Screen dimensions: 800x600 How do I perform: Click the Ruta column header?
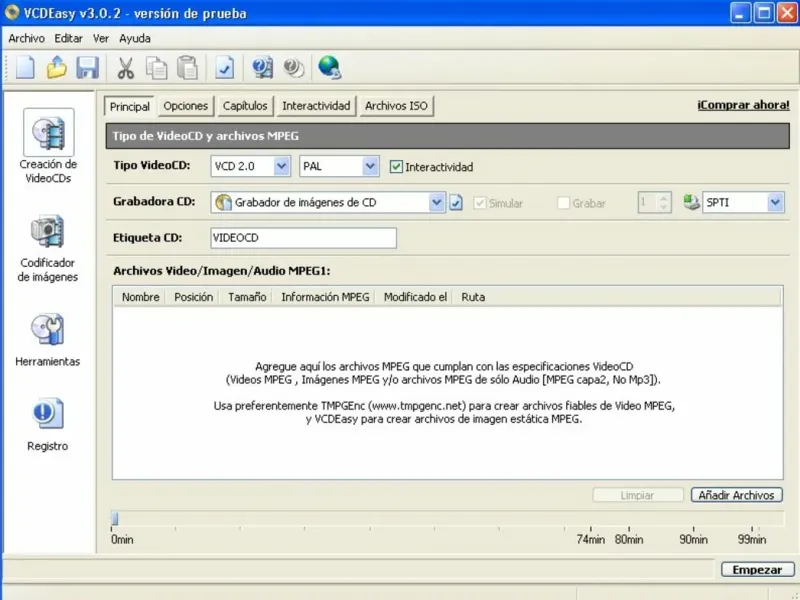(473, 297)
